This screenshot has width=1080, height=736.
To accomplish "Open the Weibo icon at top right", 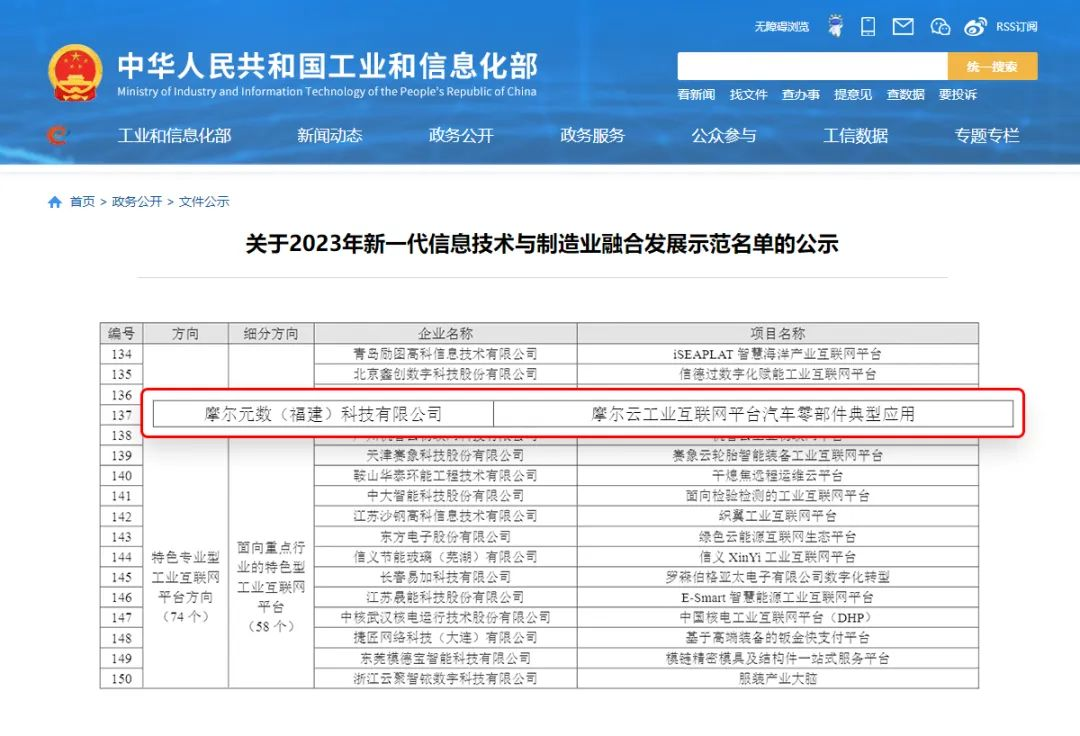I will pos(975,26).
